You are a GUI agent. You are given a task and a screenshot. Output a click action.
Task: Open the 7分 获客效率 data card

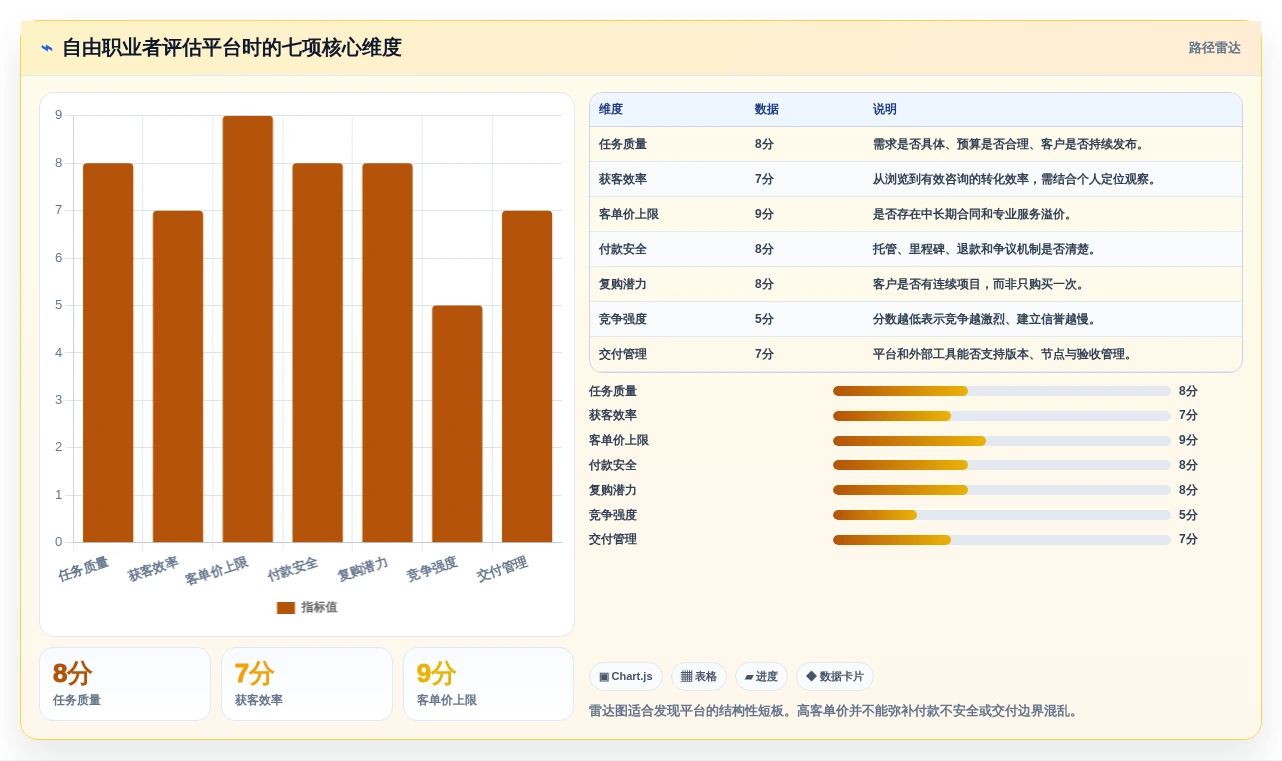pos(307,684)
